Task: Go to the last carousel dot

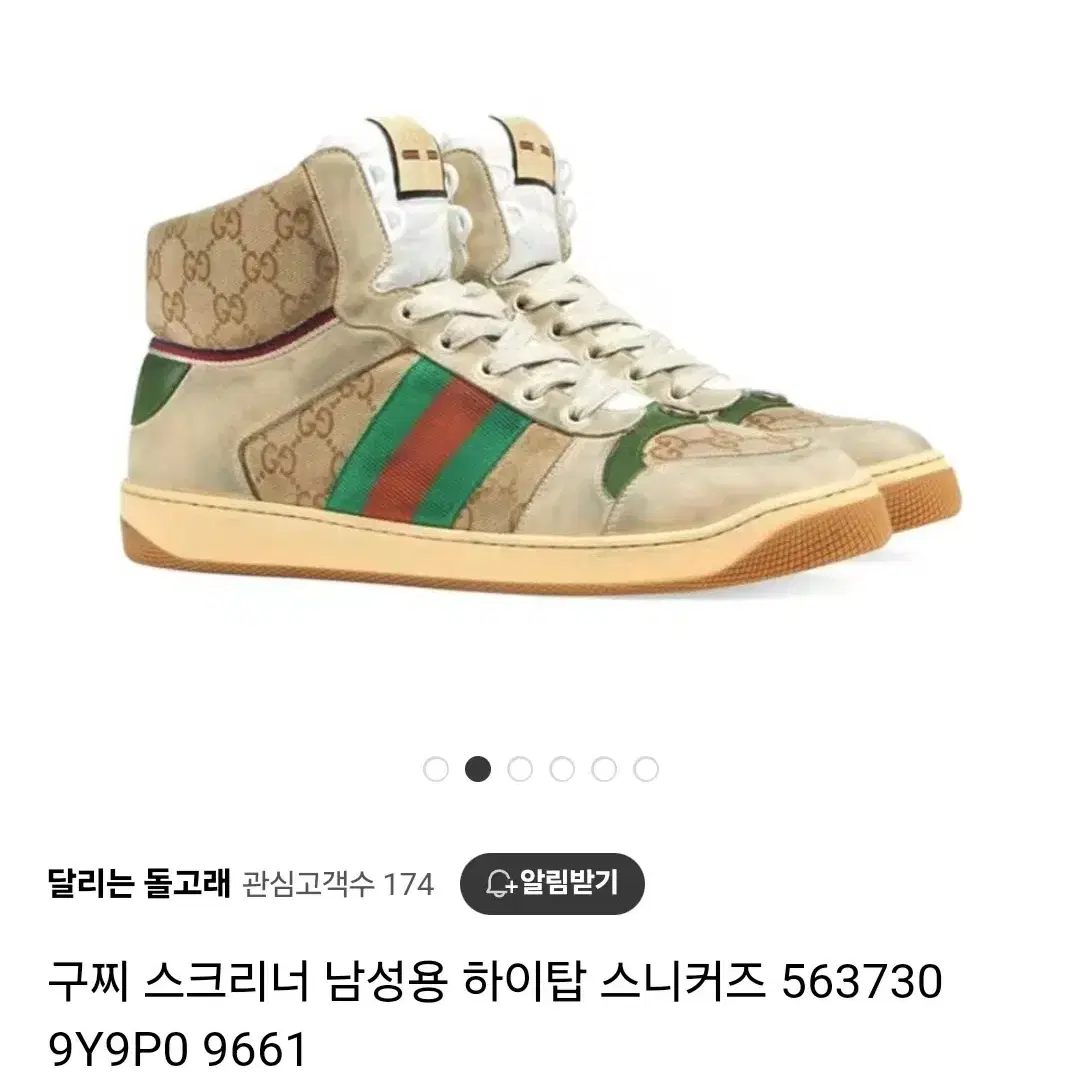Action: tap(646, 769)
